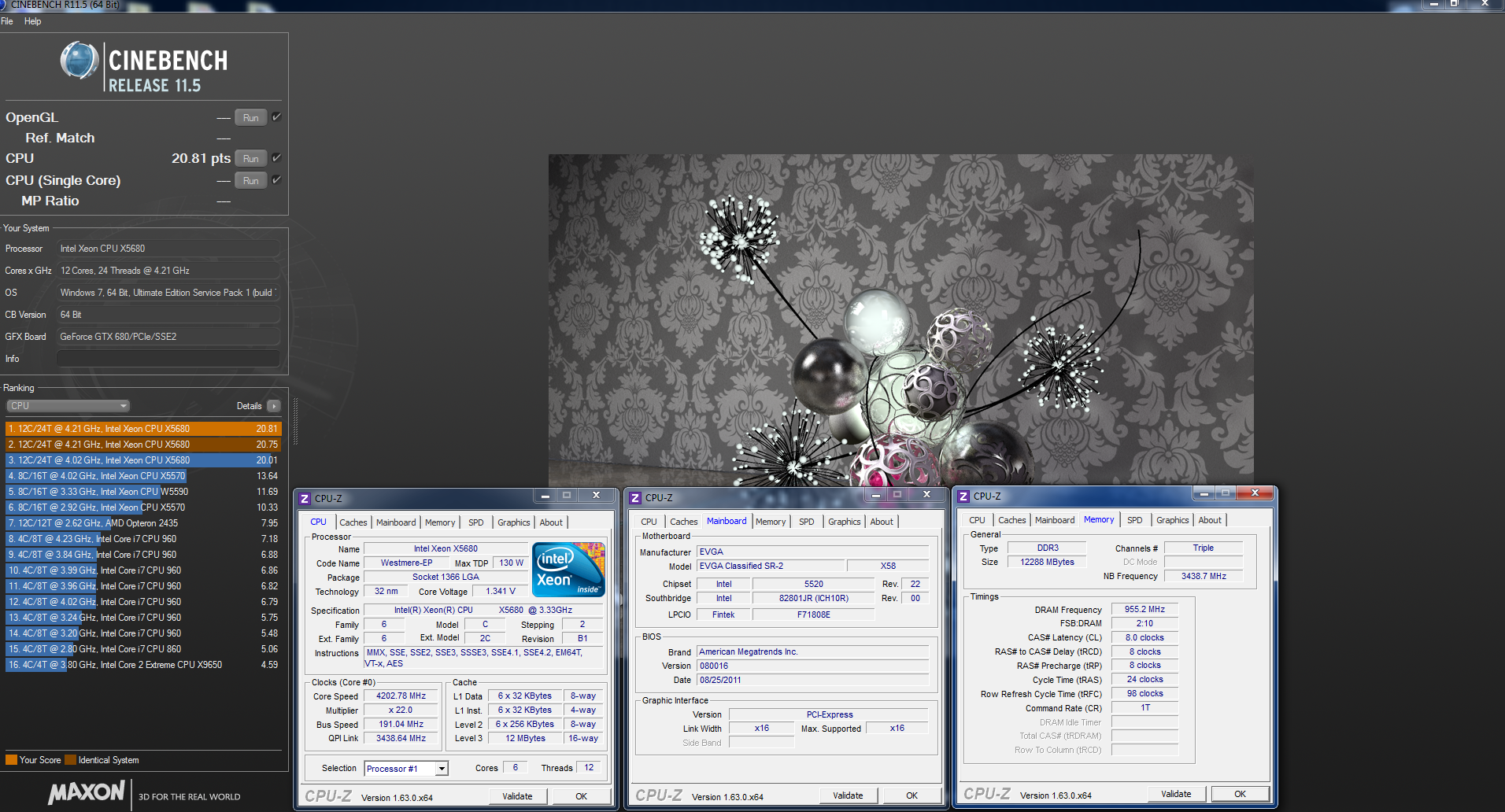1505x812 pixels.
Task: Open the File menu in Cinebench
Action: [x=7, y=21]
